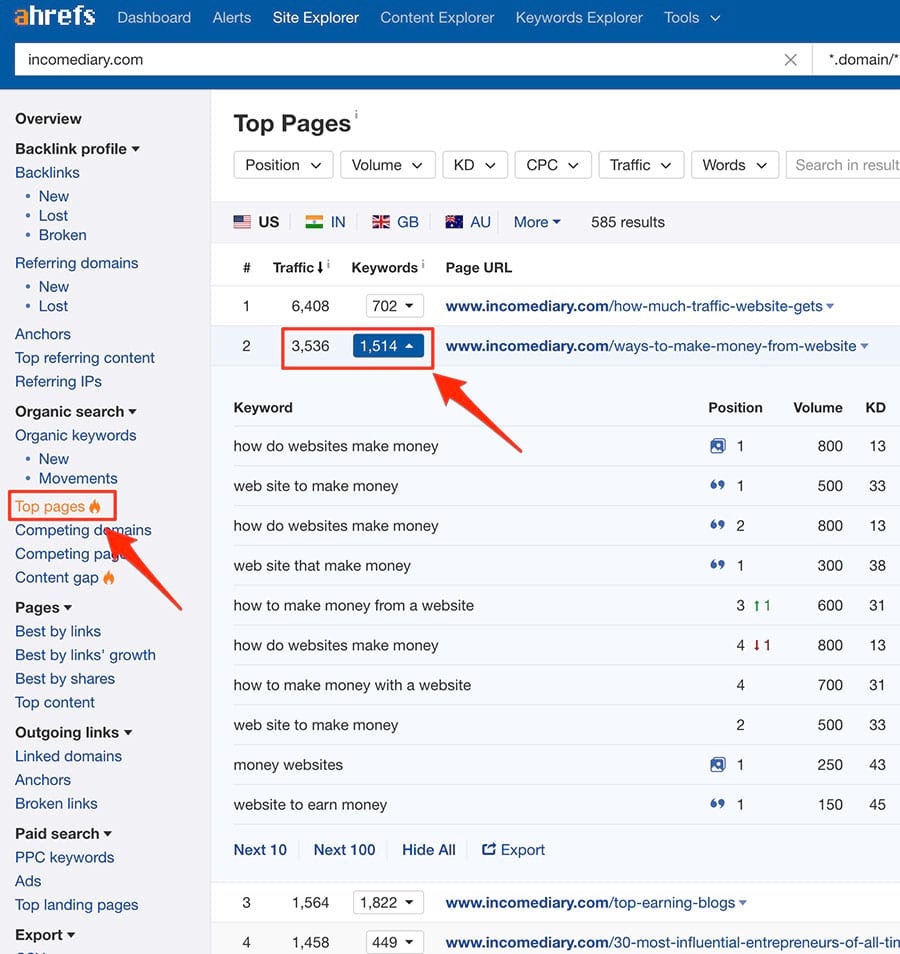
Task: Click the Next 100 link
Action: pyautogui.click(x=344, y=850)
